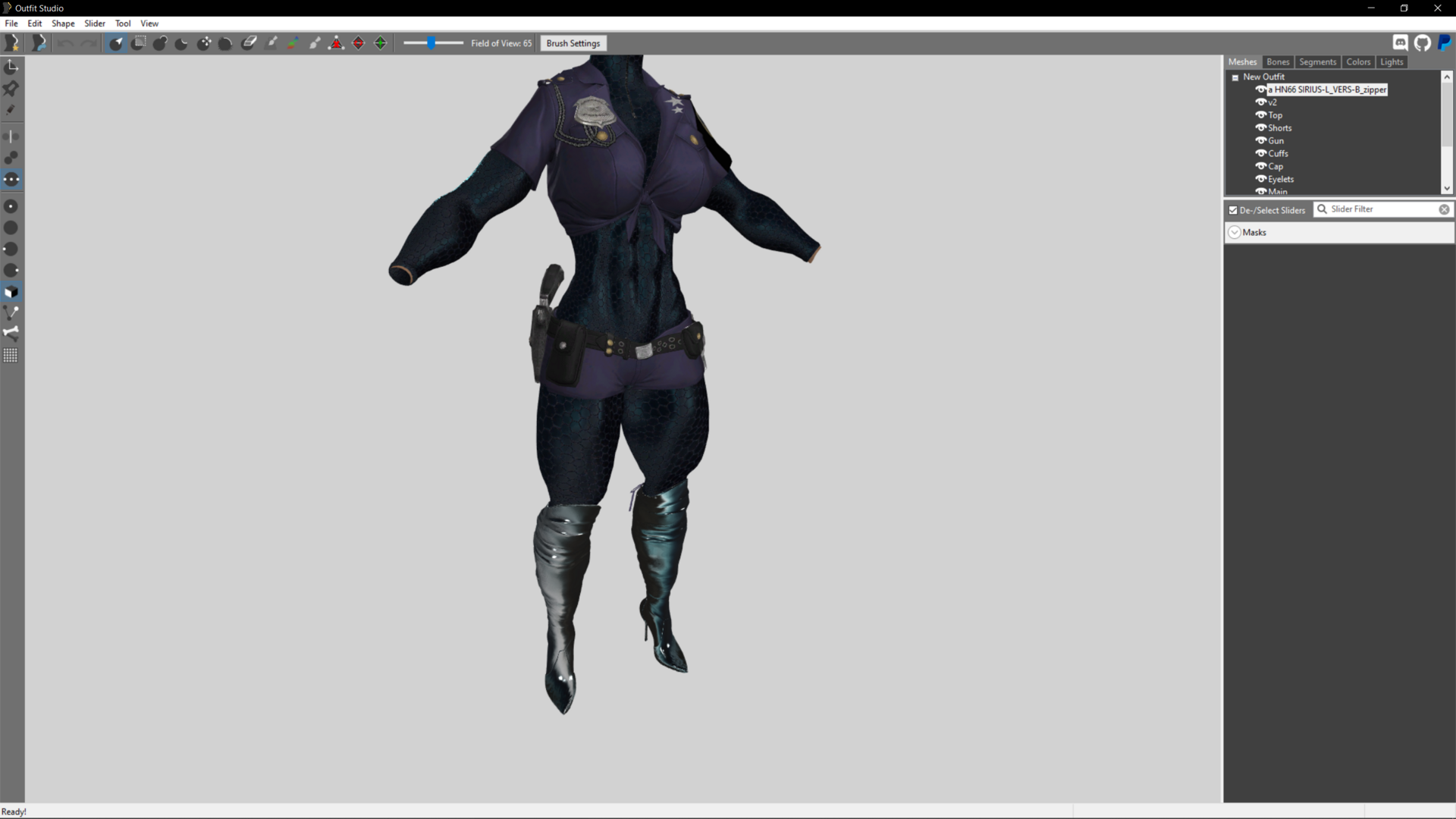Switch to the Meshes tab
This screenshot has height=819, width=1456.
(x=1242, y=62)
